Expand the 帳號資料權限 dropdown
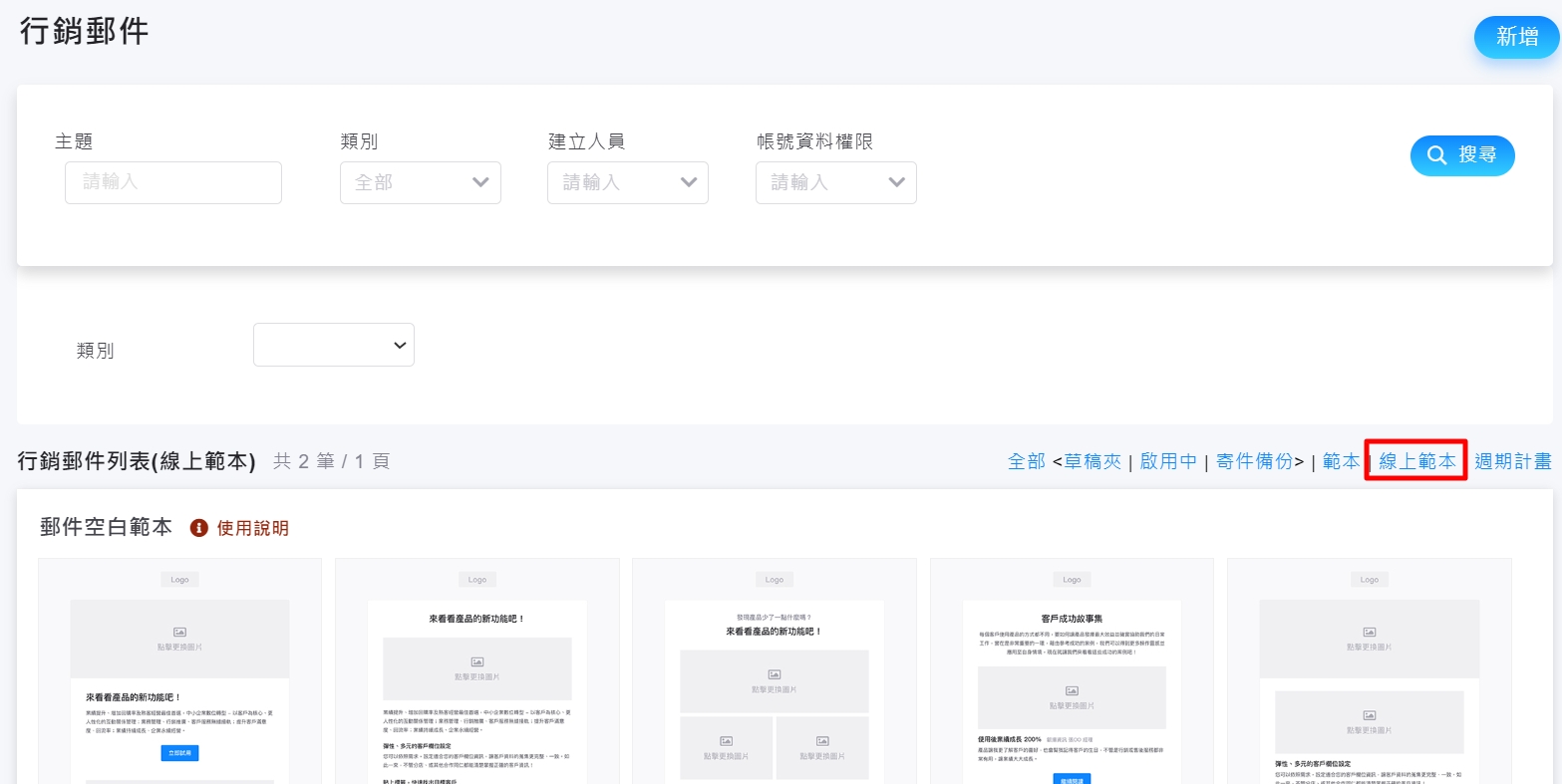This screenshot has width=1562, height=784. [835, 183]
